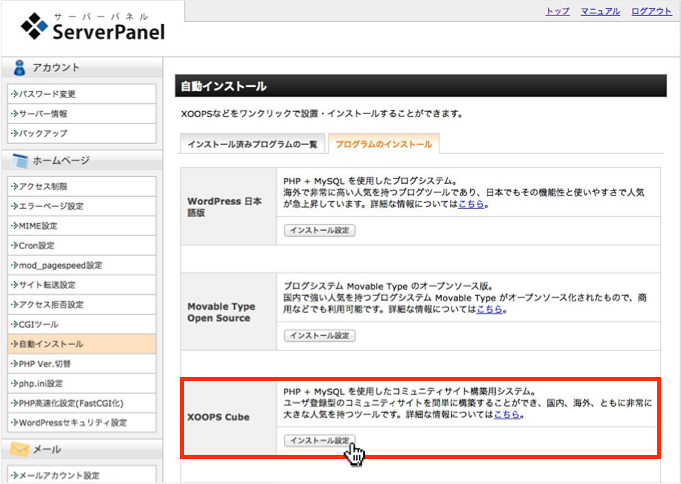Open WordPressセキュリティ設定 in the sidebar
681x484 pixels.
pos(82,422)
